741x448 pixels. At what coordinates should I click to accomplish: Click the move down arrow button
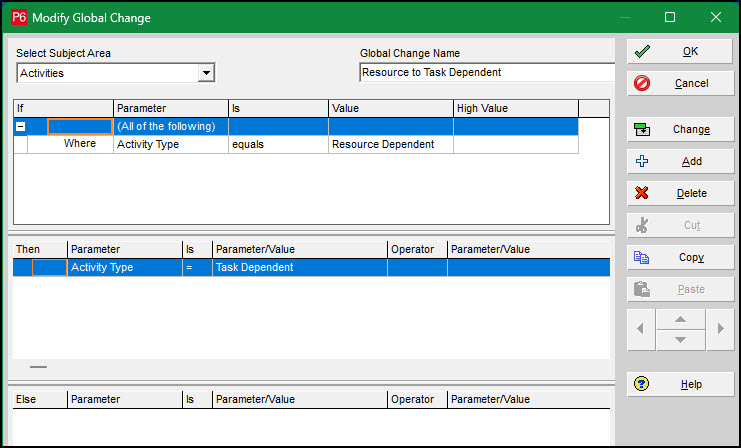click(680, 340)
